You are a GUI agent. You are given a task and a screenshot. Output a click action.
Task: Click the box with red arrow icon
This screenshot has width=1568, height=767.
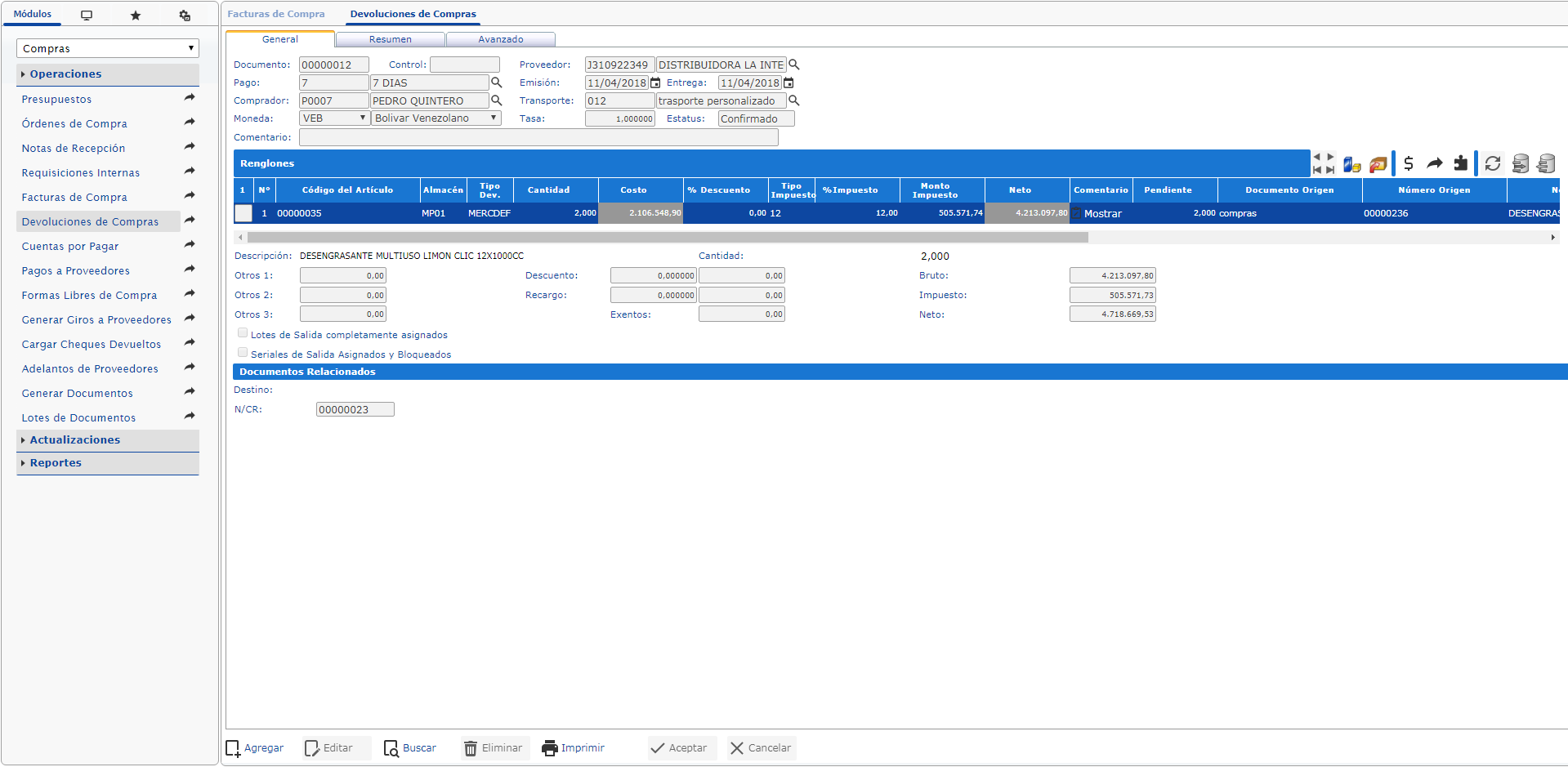pos(1378,164)
